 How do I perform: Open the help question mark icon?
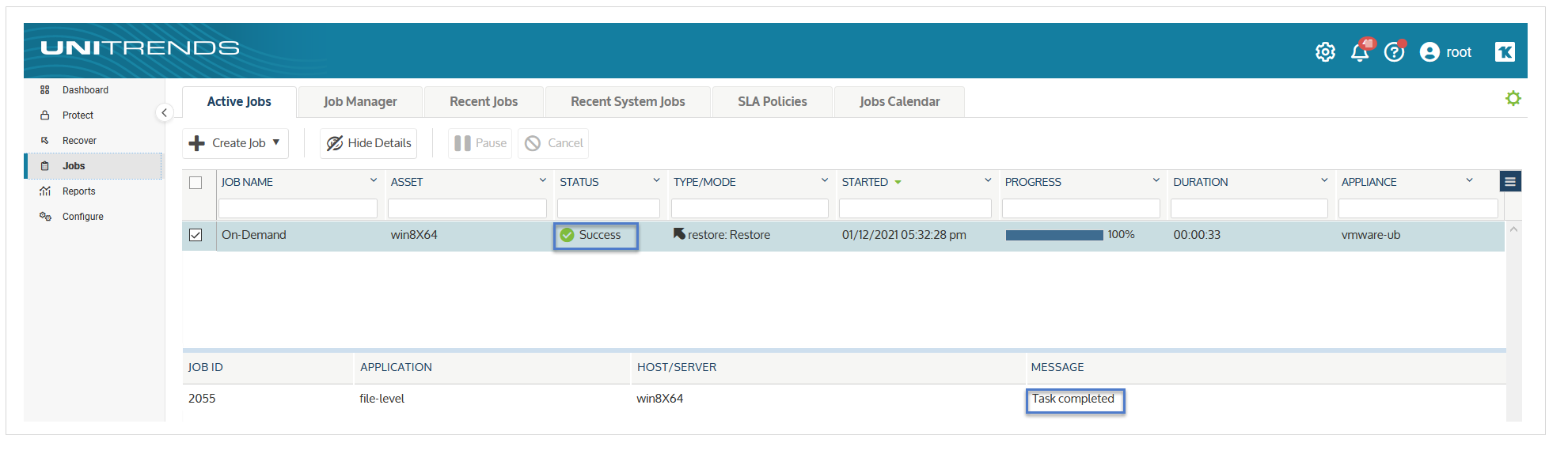[x=1395, y=52]
